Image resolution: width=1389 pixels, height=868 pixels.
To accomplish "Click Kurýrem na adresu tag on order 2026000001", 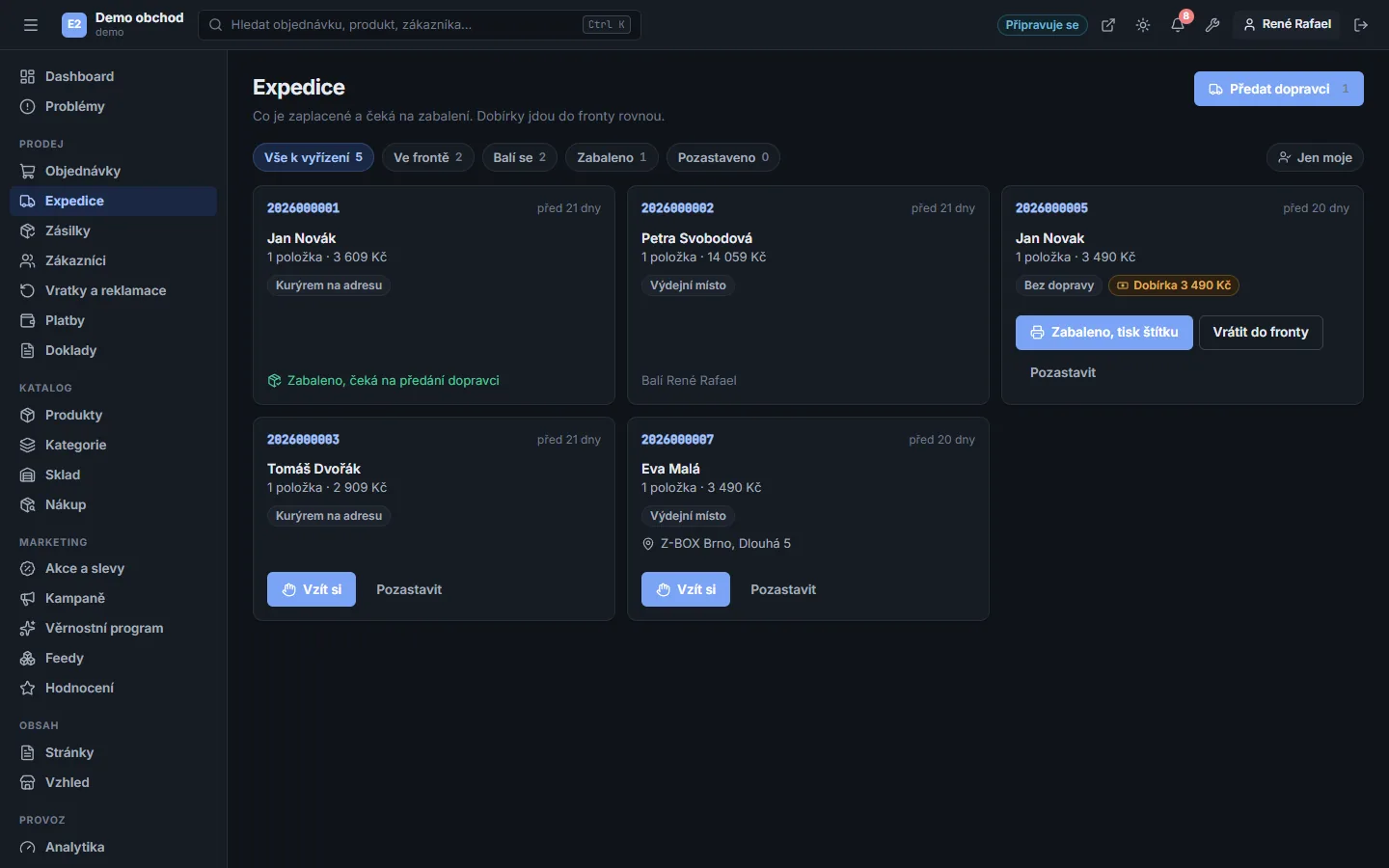I will click(x=329, y=285).
